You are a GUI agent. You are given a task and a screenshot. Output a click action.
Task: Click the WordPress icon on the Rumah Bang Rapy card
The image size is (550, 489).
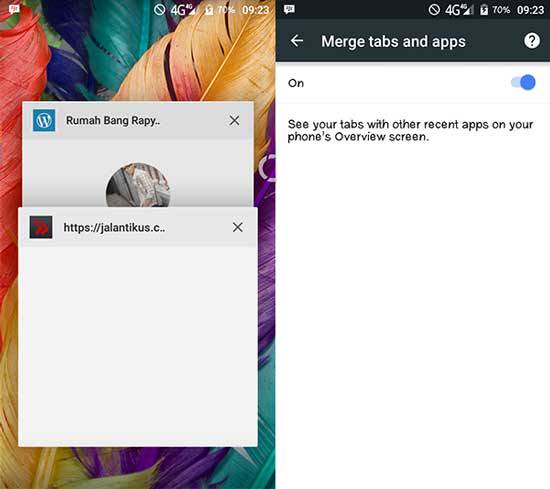pyautogui.click(x=44, y=120)
